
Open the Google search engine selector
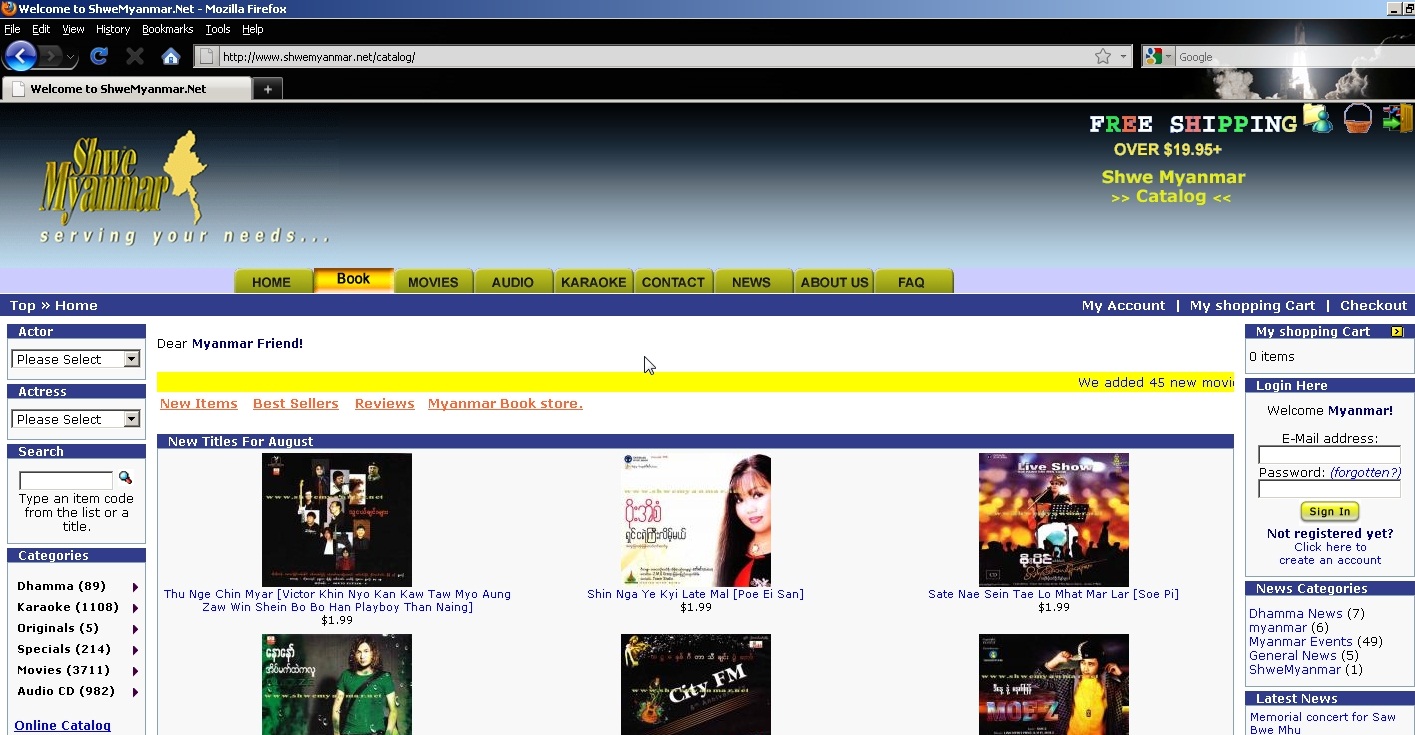[1158, 57]
